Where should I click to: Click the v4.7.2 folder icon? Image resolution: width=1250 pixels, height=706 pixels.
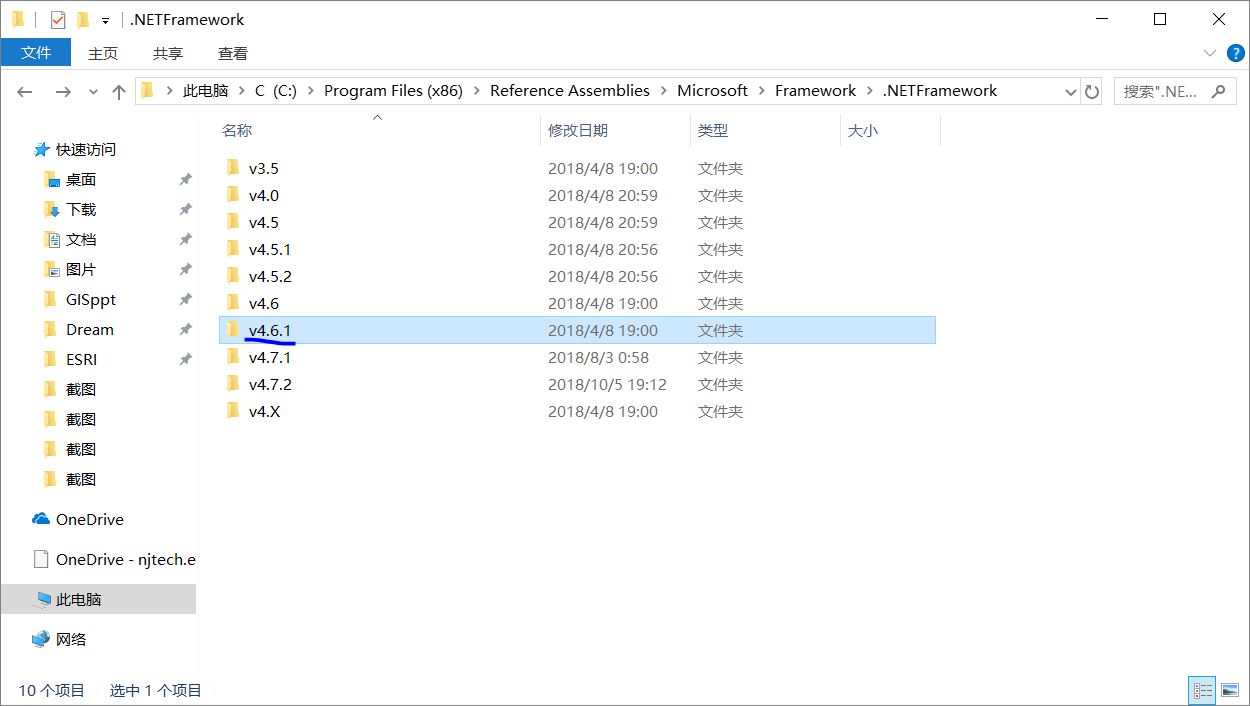[233, 383]
